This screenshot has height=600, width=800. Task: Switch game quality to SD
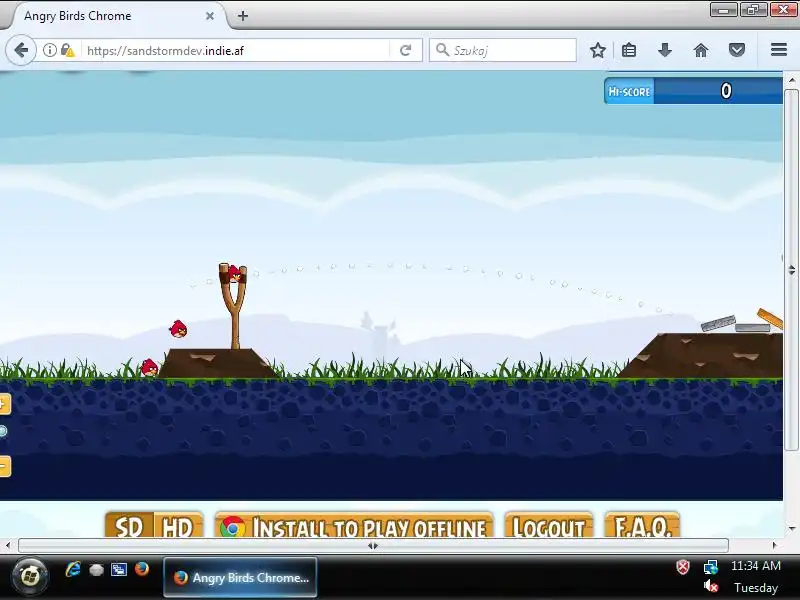tap(129, 526)
